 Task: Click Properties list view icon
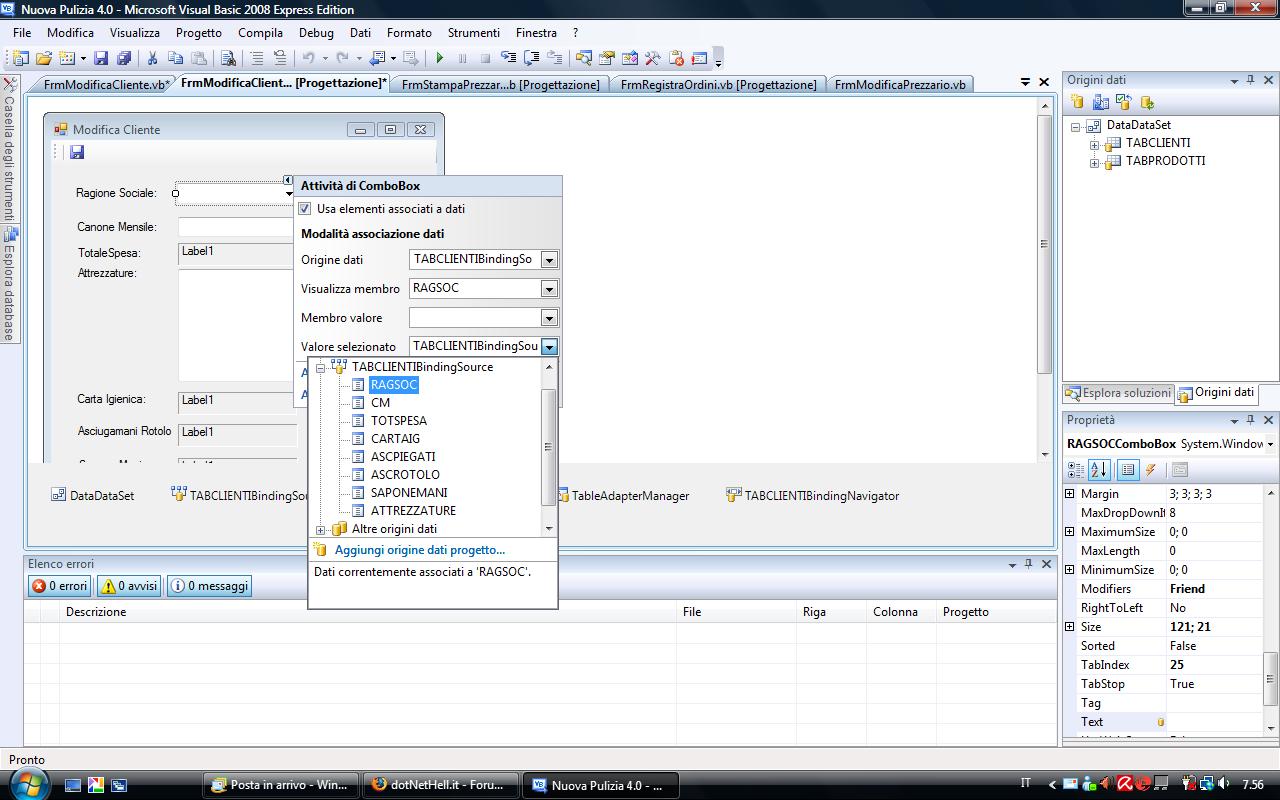1128,470
